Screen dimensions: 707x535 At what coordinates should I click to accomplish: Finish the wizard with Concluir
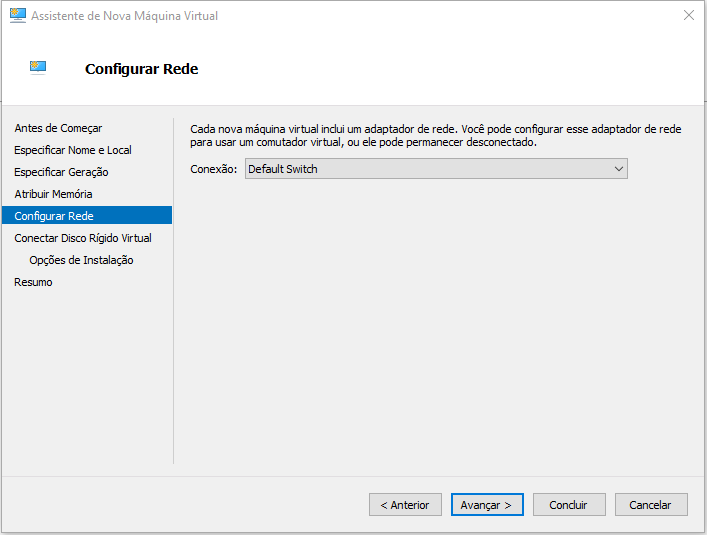569,504
